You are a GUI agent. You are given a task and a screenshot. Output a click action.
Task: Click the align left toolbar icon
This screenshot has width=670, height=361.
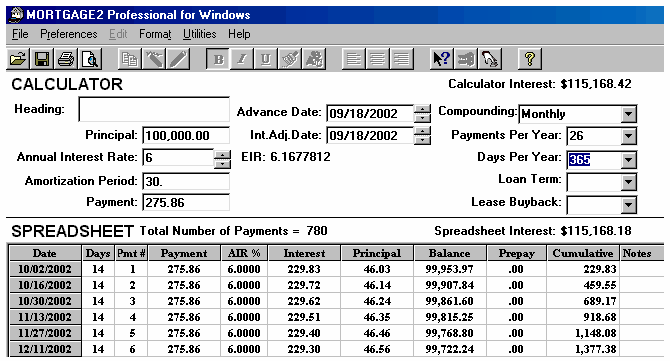(x=353, y=59)
